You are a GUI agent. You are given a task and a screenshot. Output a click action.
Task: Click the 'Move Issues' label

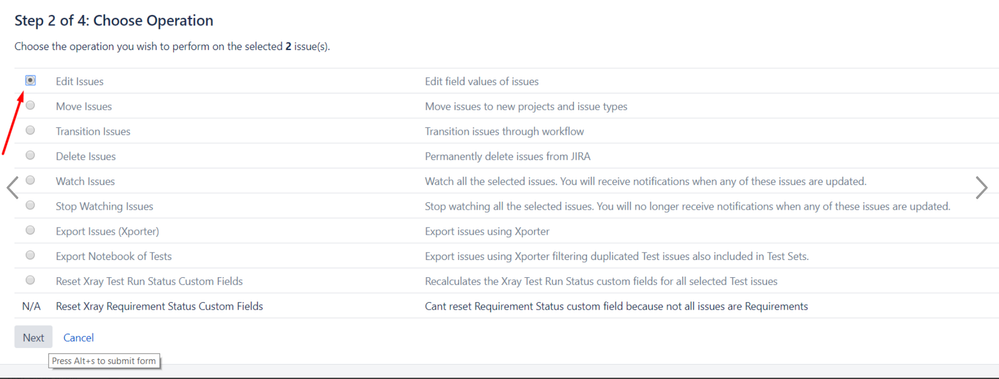point(83,106)
